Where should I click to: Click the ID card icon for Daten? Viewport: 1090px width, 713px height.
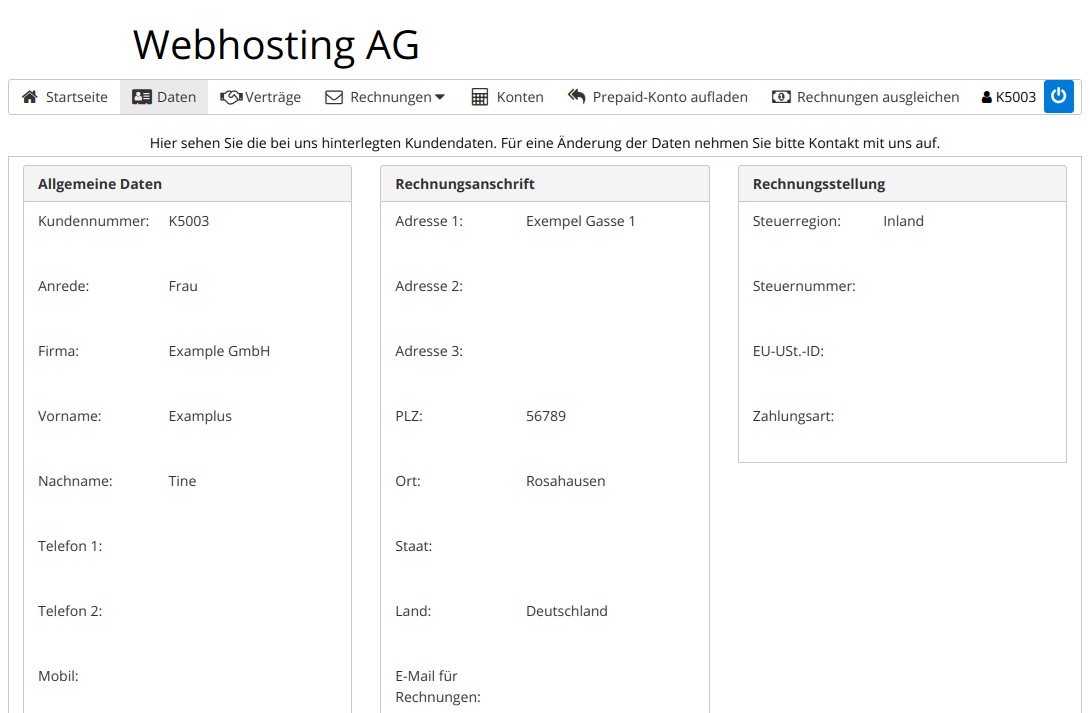[142, 97]
